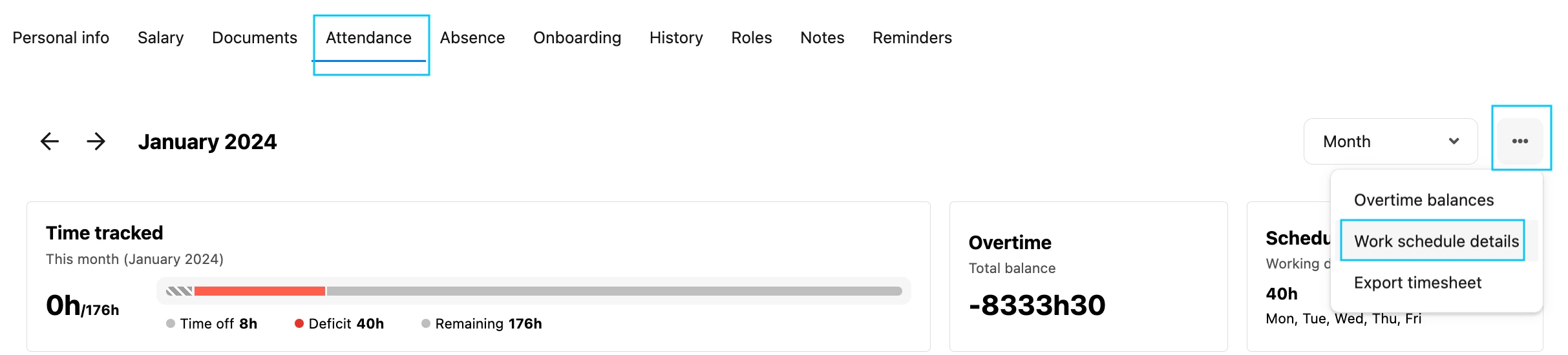Open the Reminders tab

click(912, 37)
